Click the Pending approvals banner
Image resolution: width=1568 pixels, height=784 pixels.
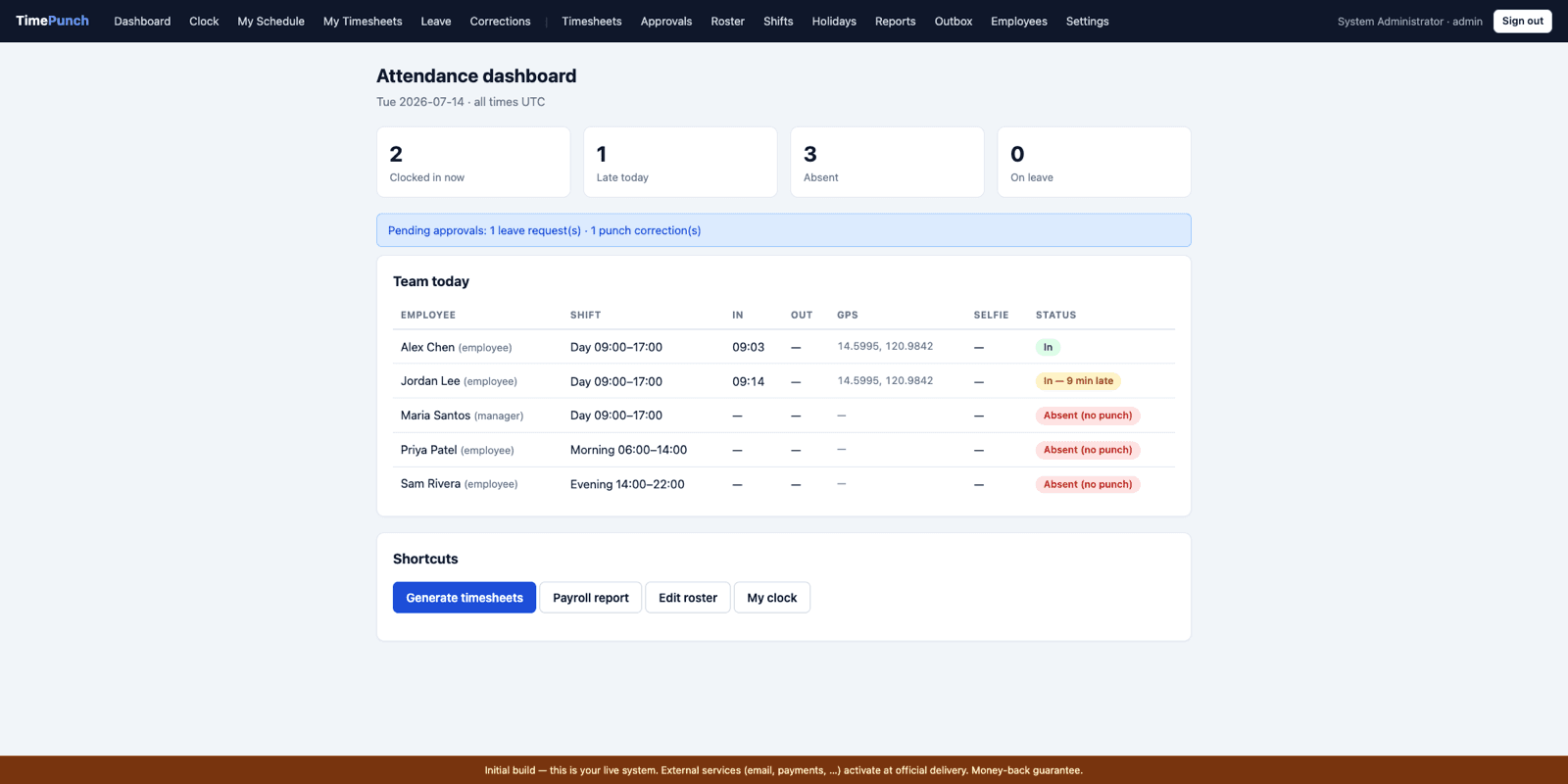tap(784, 230)
